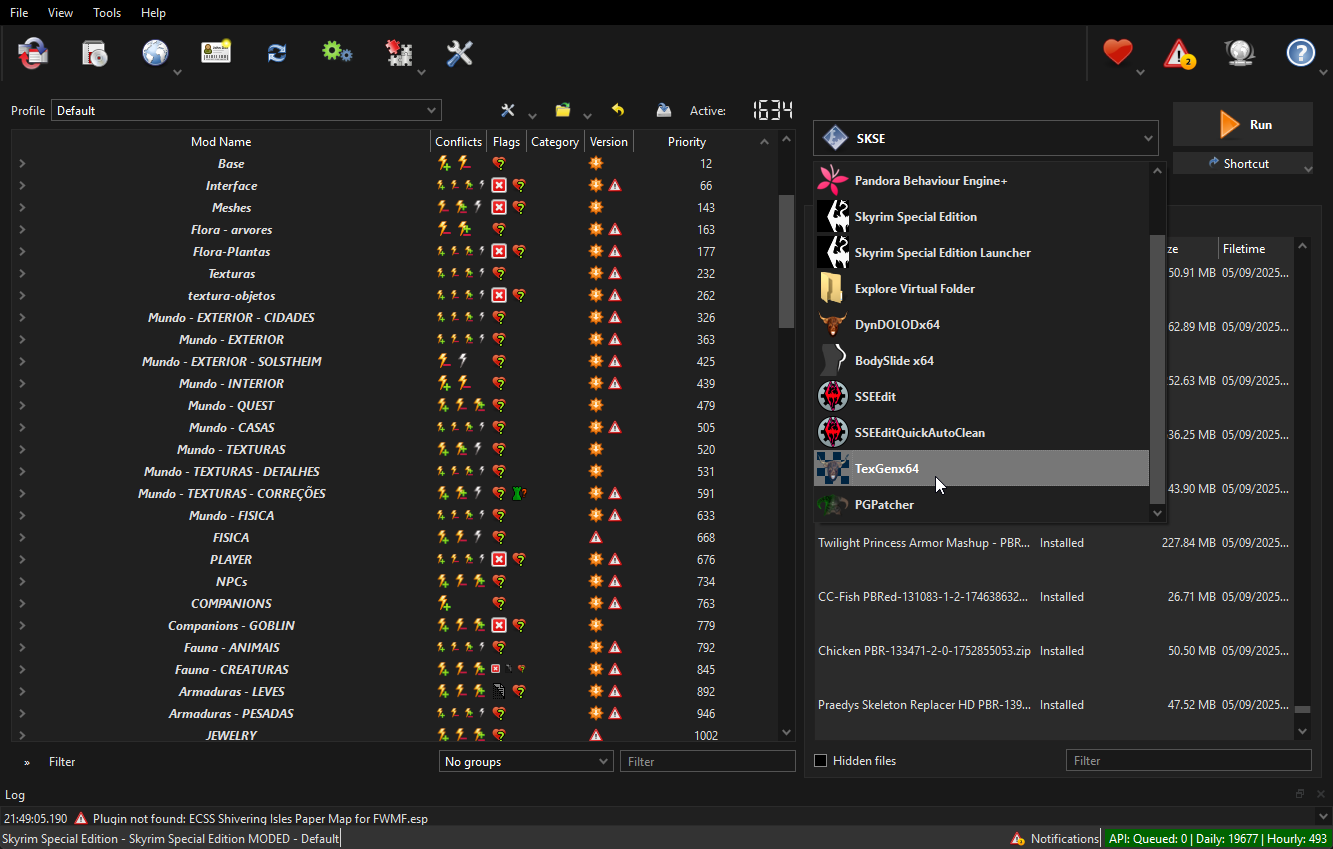
Task: Expand the Mundo - QUEST separator
Action: [22, 406]
